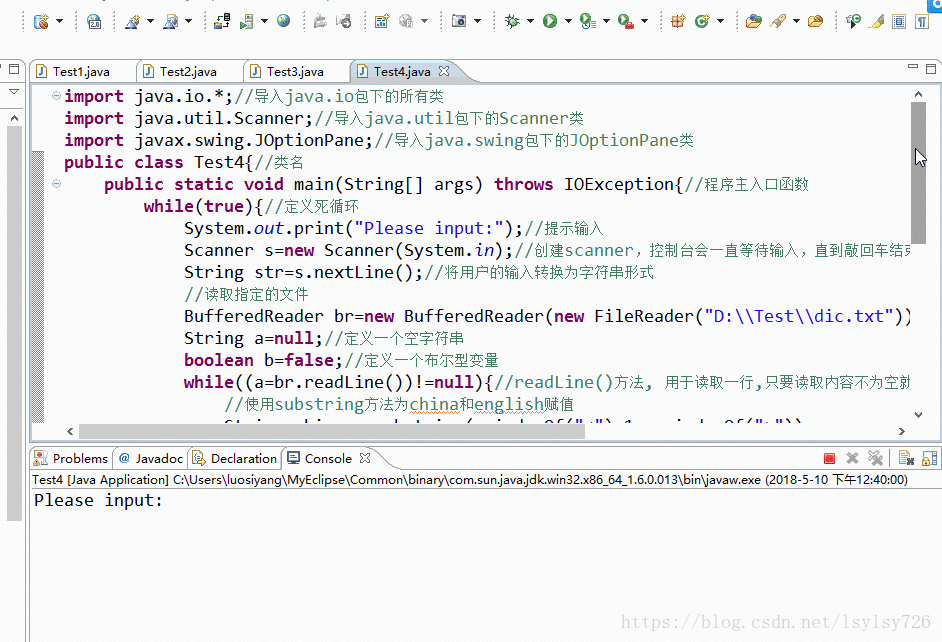Click the left panel view menu triangle
The image size is (942, 642).
point(14,92)
